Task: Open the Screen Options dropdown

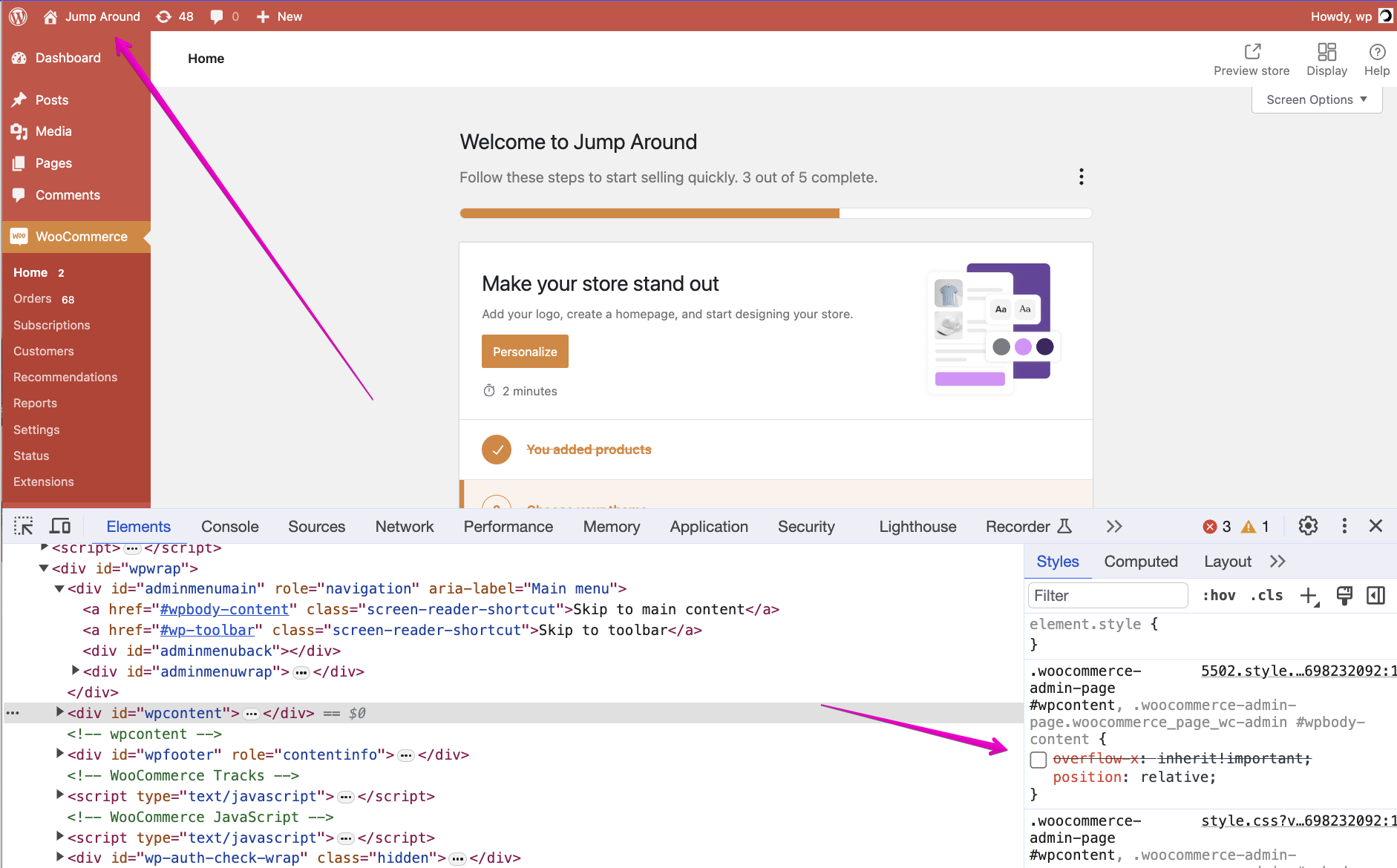Action: [x=1315, y=99]
